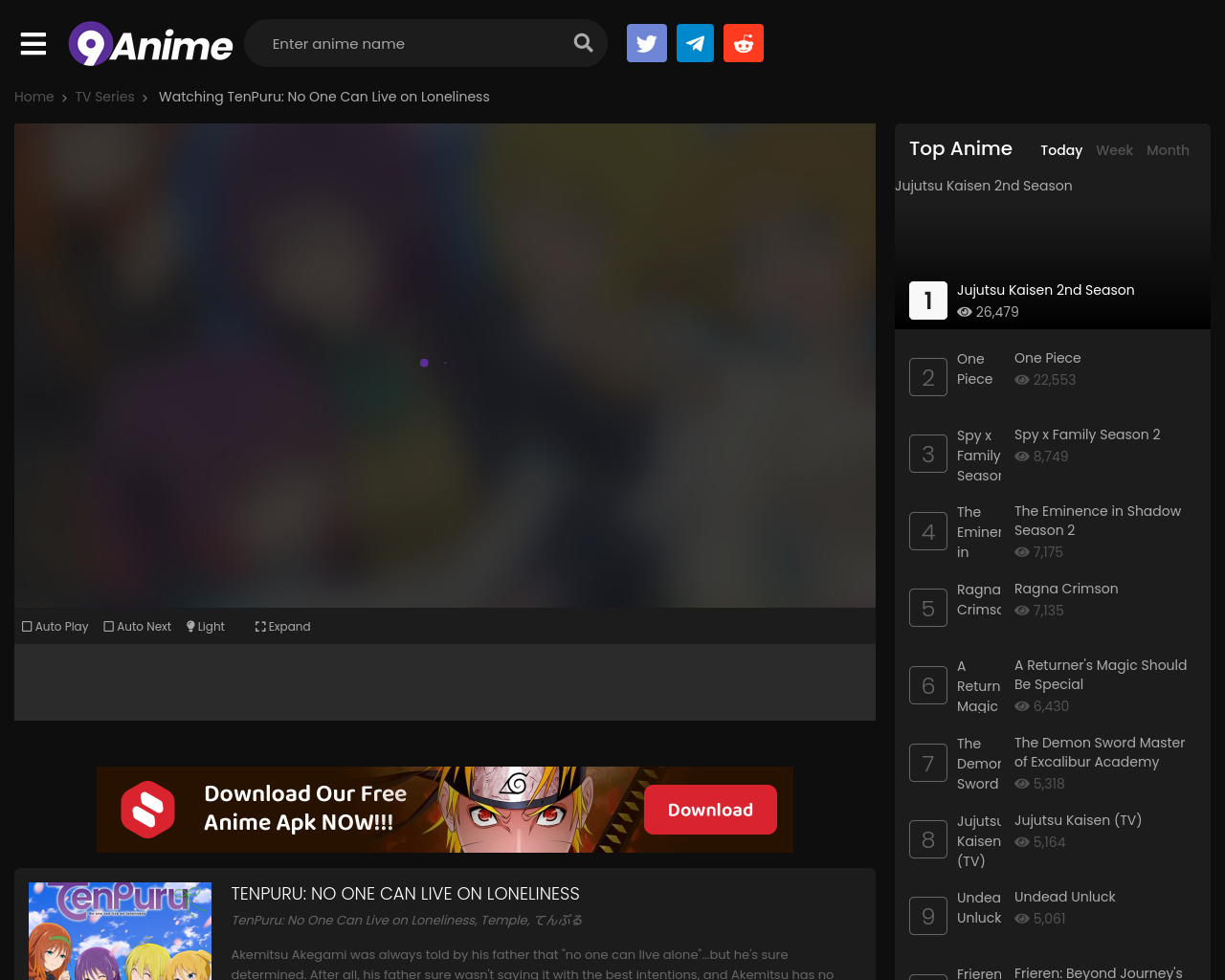Click the TENPURU: NO ONE CAN LIVE ON LONELINESS title
The height and width of the screenshot is (980, 1225).
pos(406,894)
